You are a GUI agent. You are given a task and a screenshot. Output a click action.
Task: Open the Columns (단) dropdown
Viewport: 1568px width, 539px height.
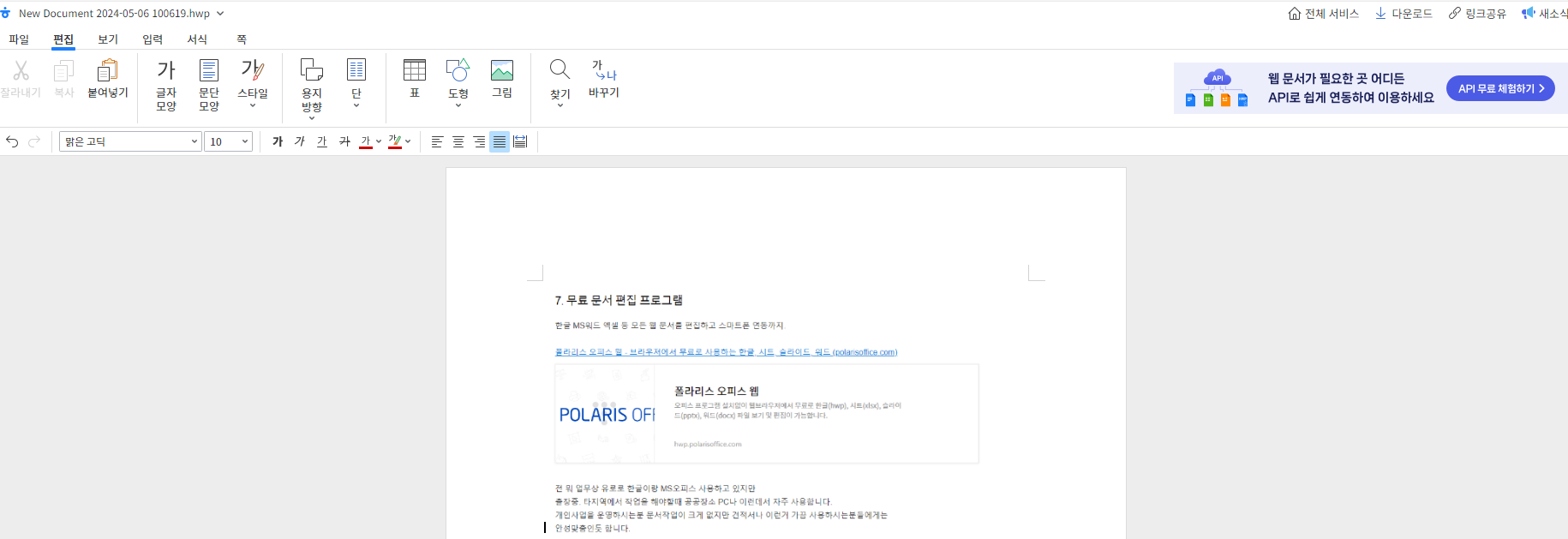click(x=356, y=82)
